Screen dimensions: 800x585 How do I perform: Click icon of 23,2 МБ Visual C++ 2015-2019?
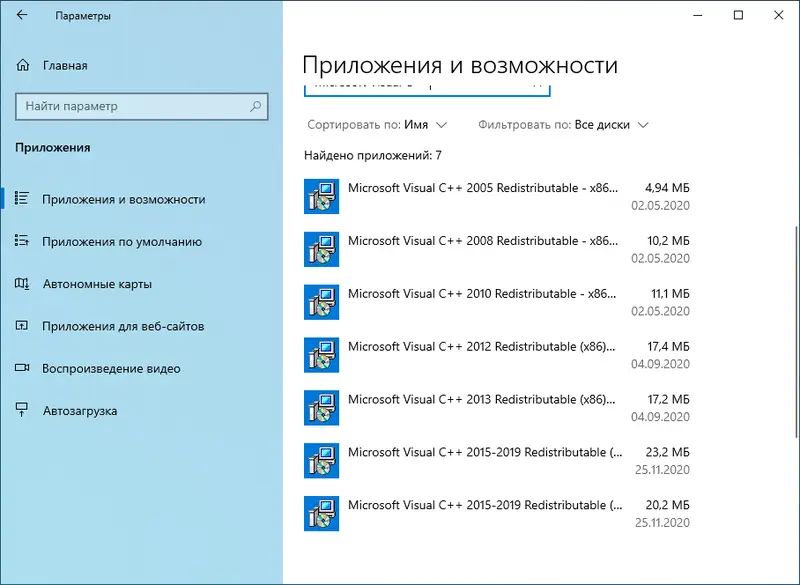coord(321,461)
